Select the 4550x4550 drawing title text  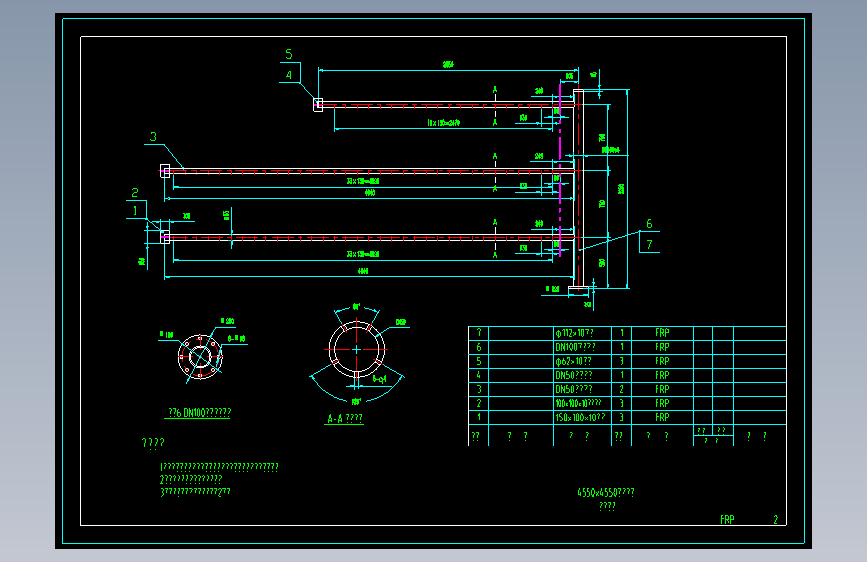[605, 492]
